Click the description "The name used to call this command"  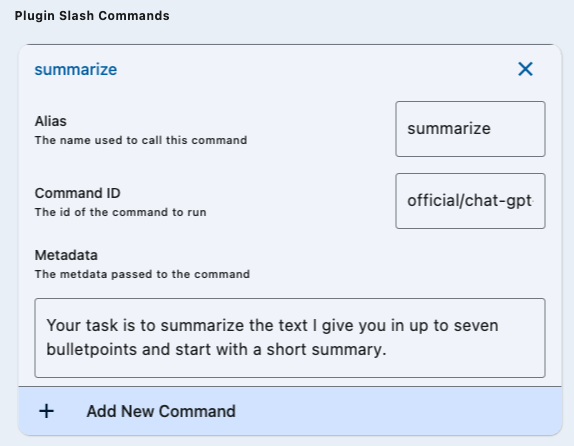[141, 140]
